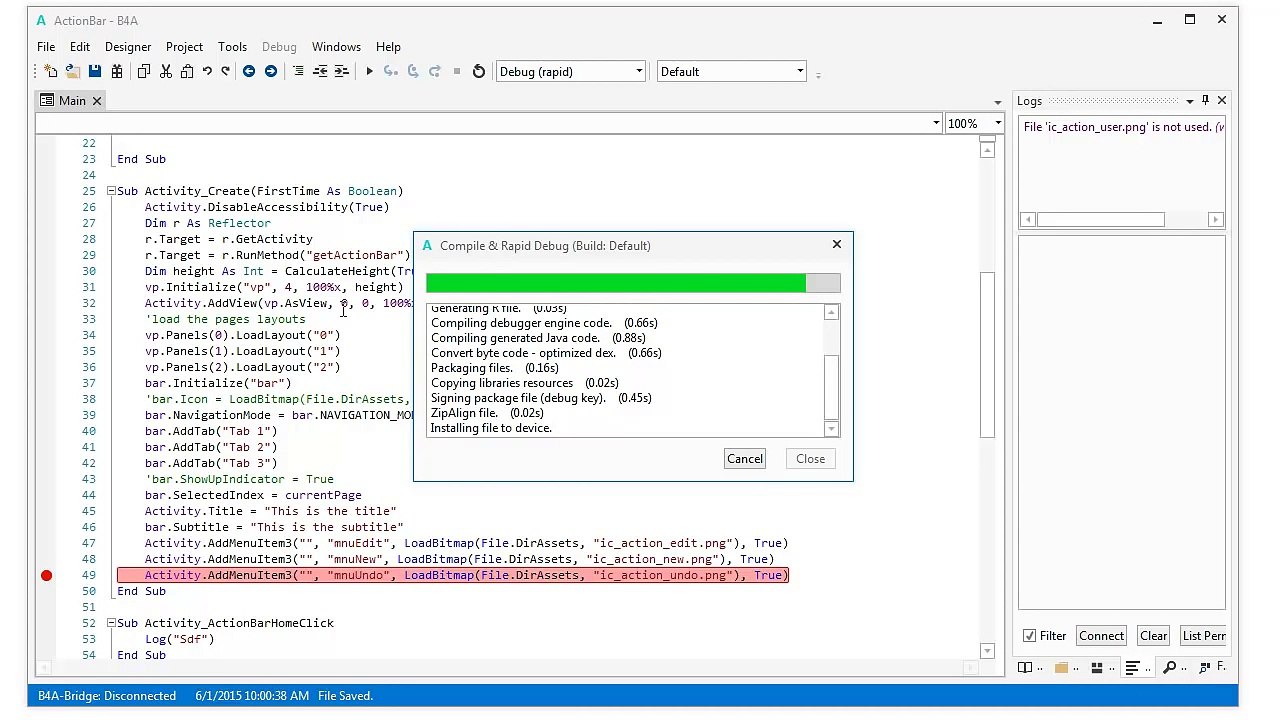Click the Stop debugging square icon
This screenshot has height=720, width=1280.
[x=457, y=71]
